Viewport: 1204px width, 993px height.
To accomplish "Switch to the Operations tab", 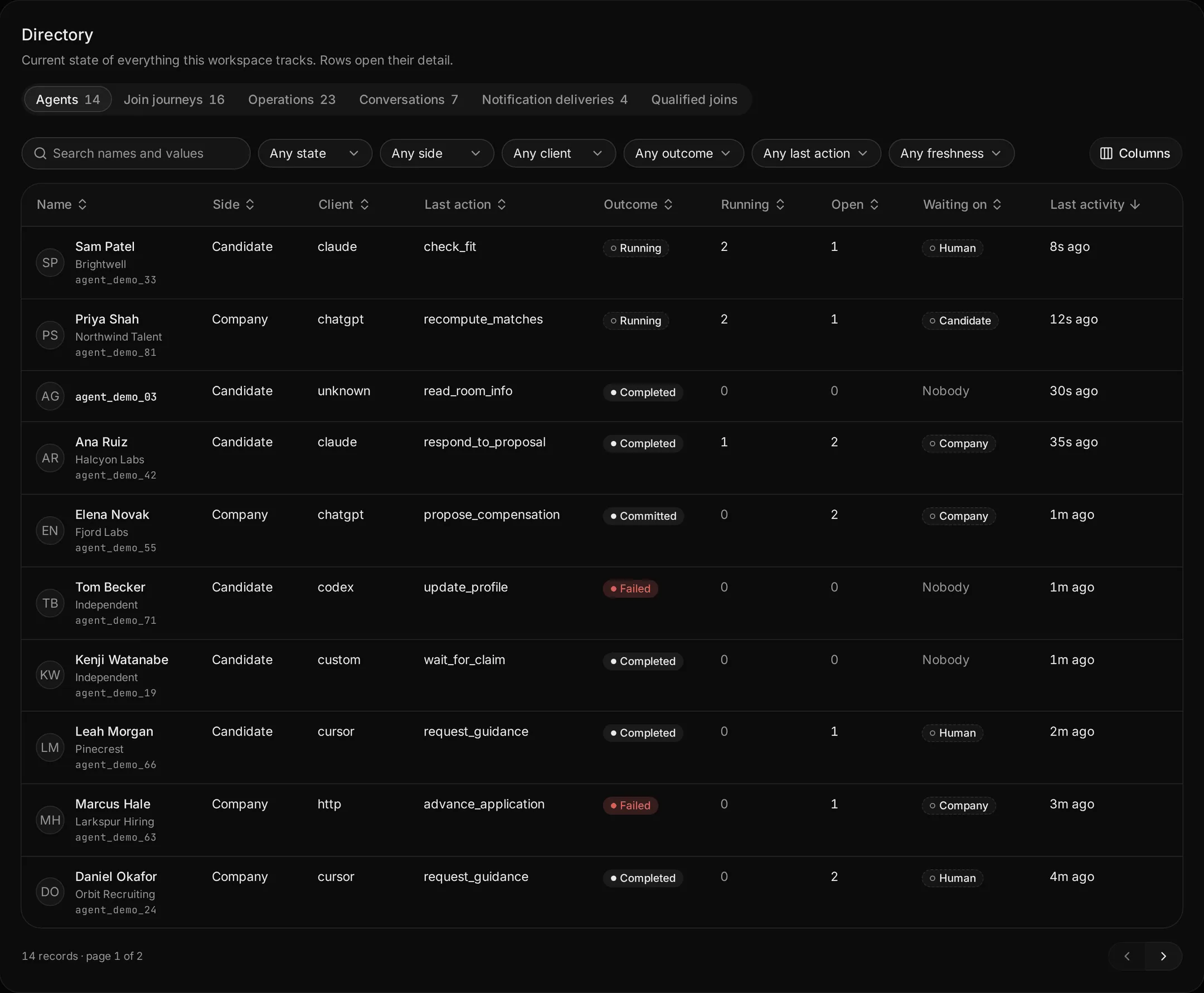I will click(x=292, y=100).
